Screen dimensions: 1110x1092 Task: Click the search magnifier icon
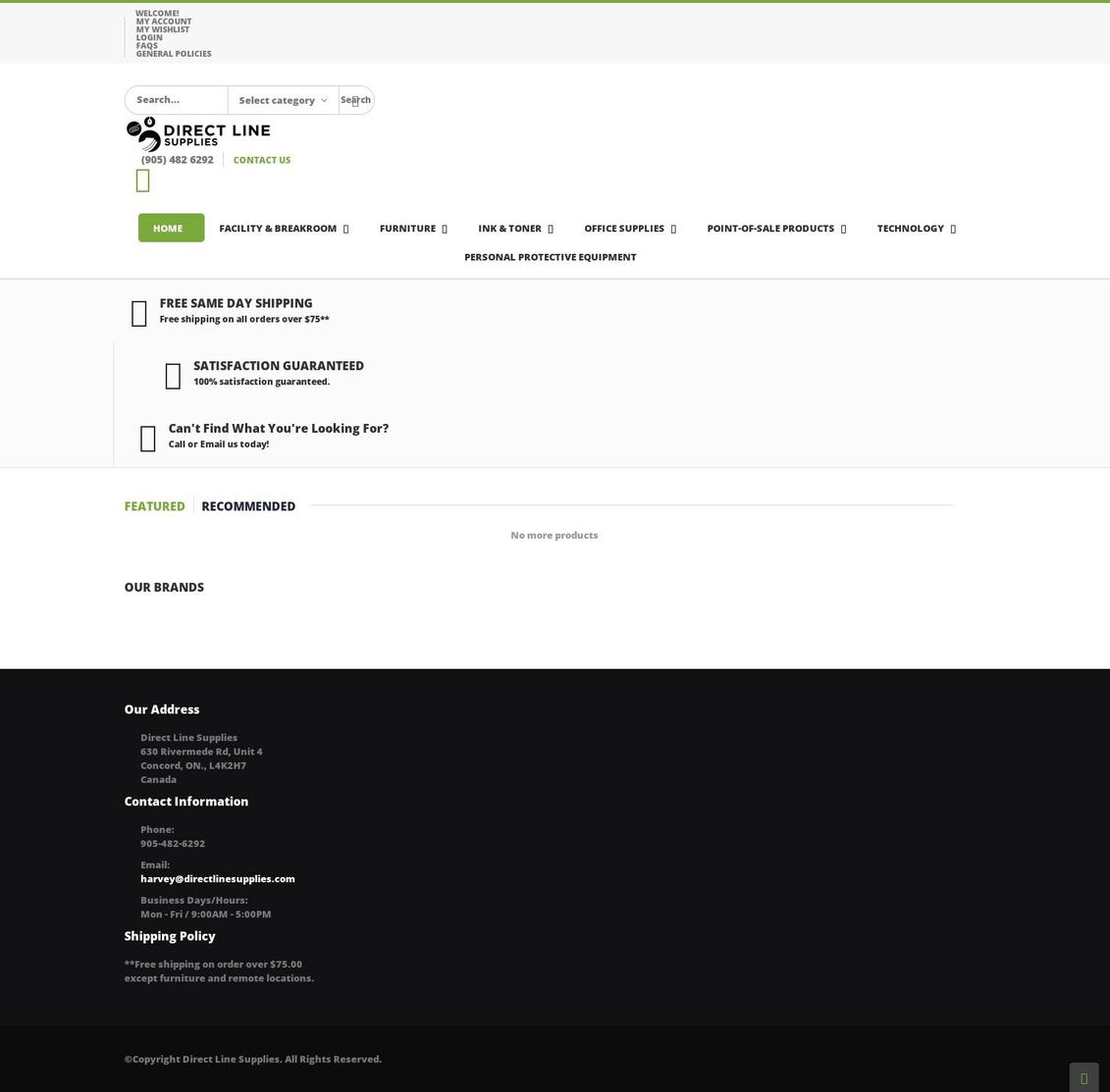pos(355,102)
